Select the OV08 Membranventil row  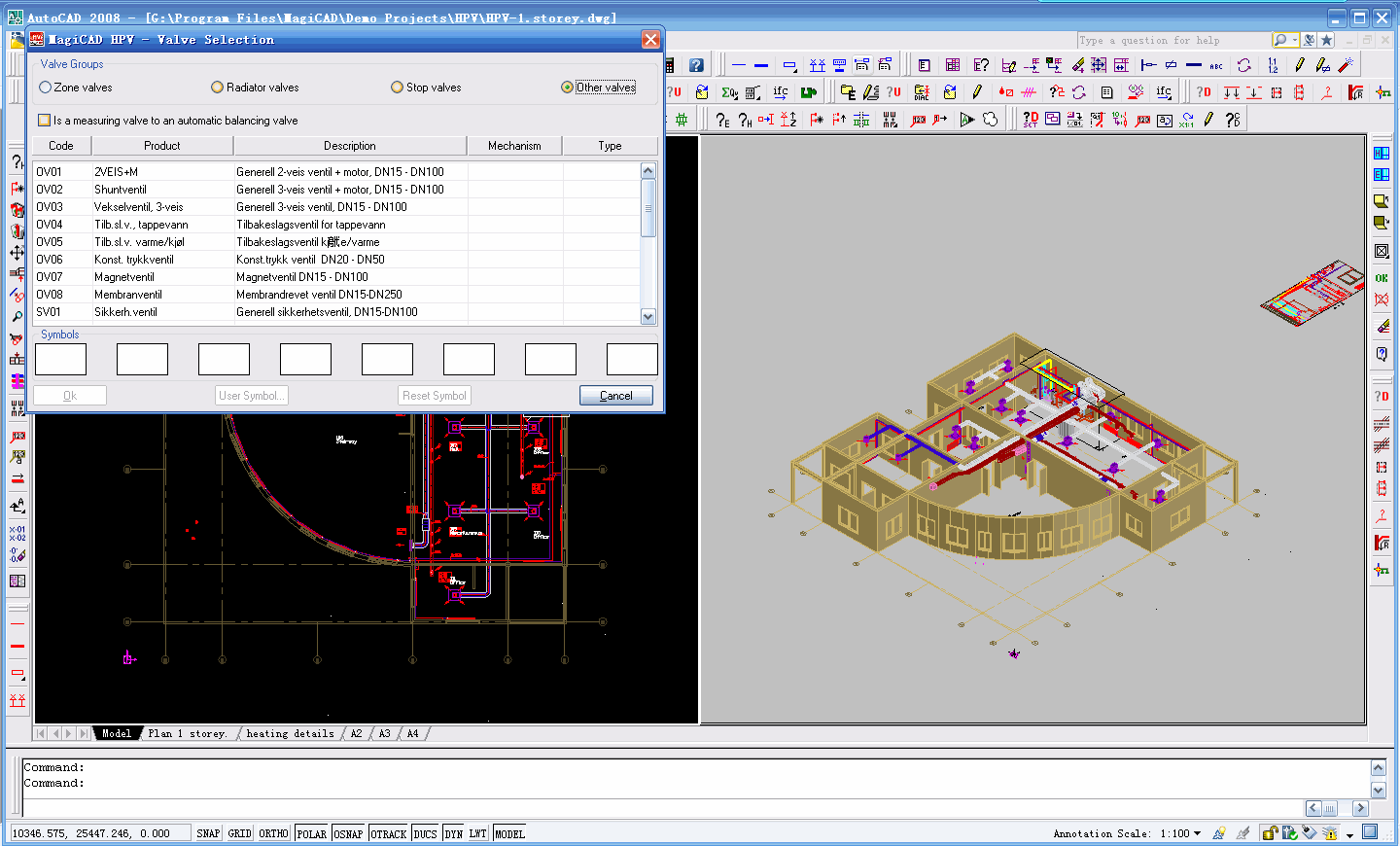336,295
